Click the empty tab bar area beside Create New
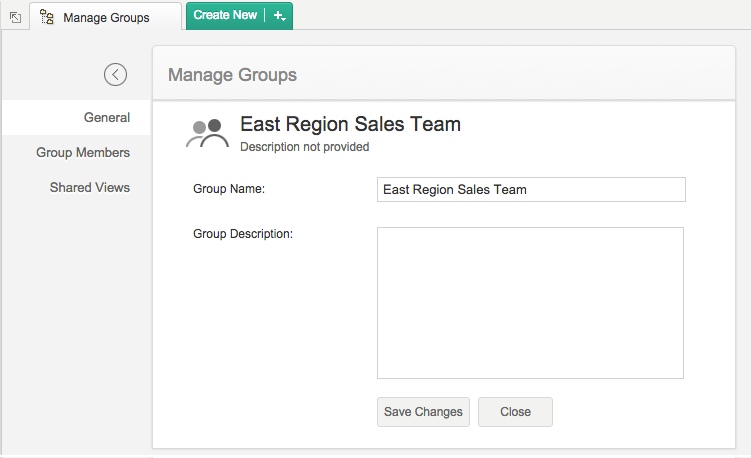 coord(520,15)
